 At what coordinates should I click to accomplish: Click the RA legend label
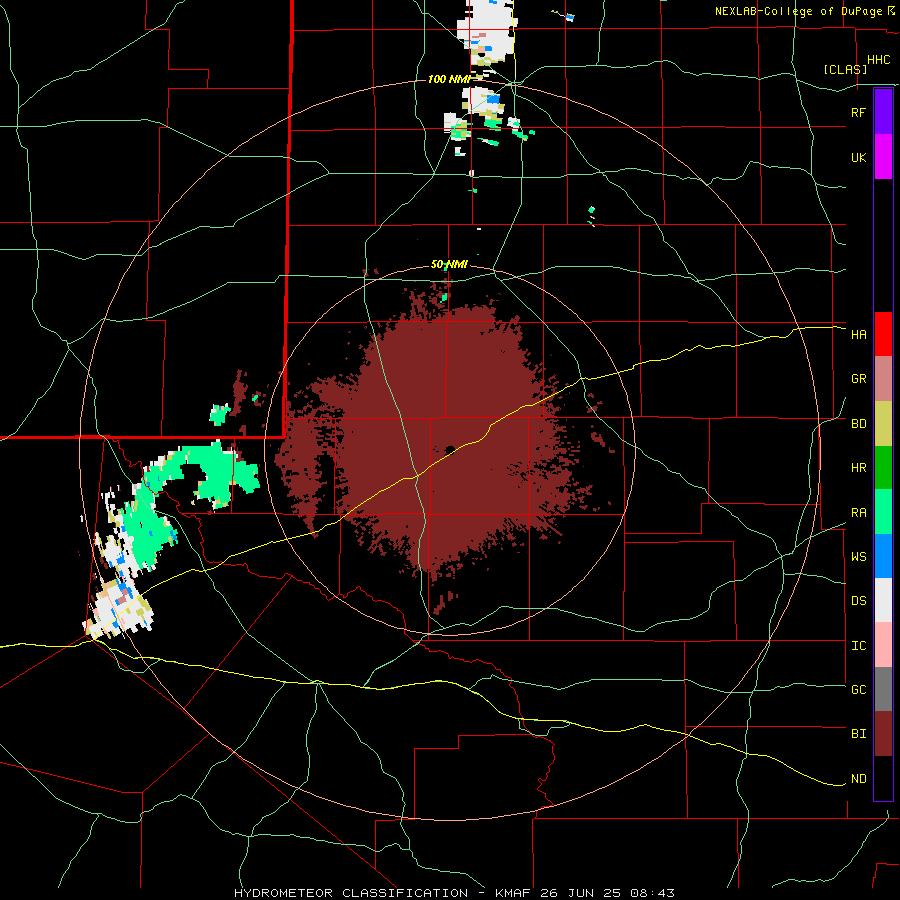pyautogui.click(x=858, y=513)
